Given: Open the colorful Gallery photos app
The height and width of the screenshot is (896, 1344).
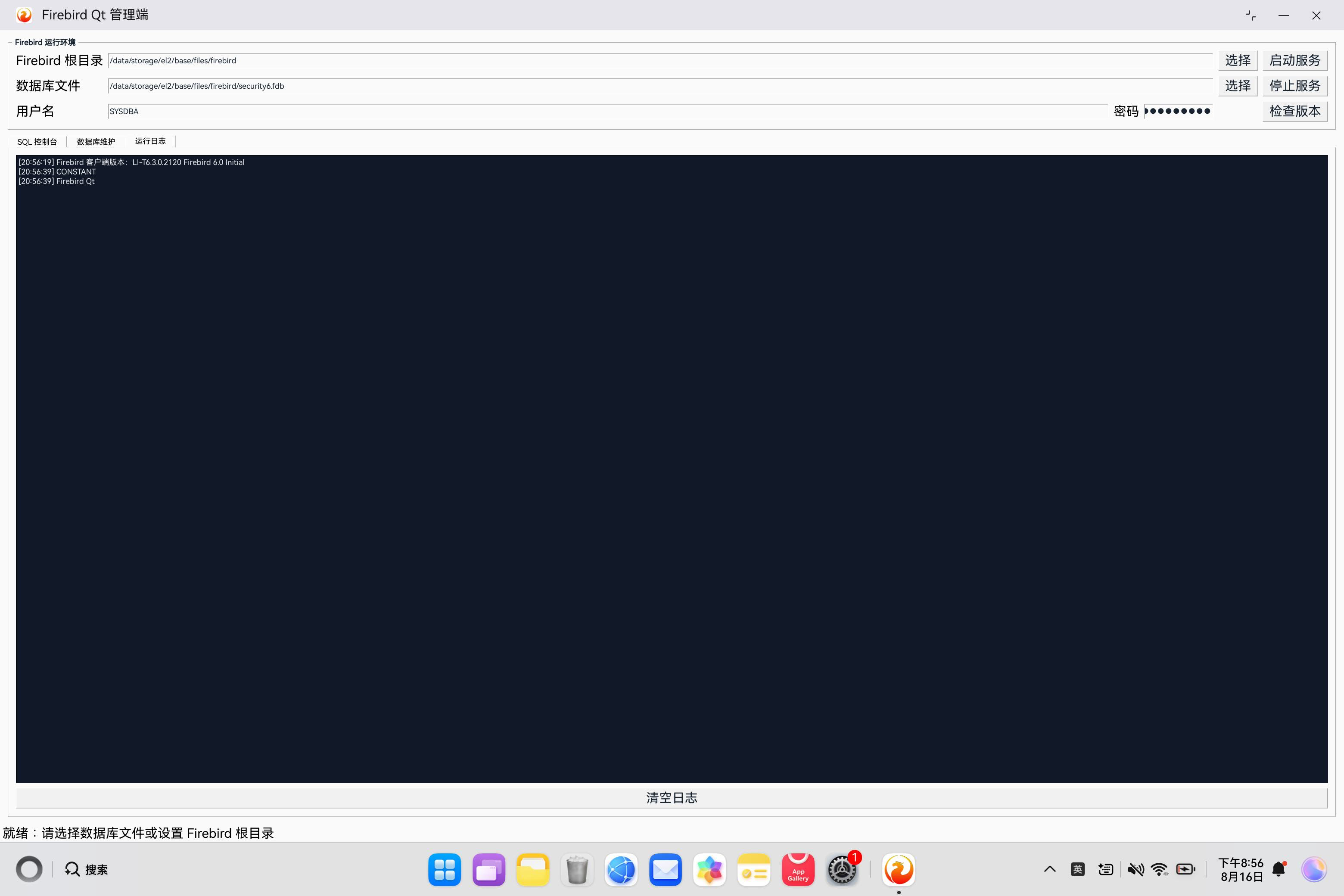Looking at the screenshot, I should click(x=710, y=870).
